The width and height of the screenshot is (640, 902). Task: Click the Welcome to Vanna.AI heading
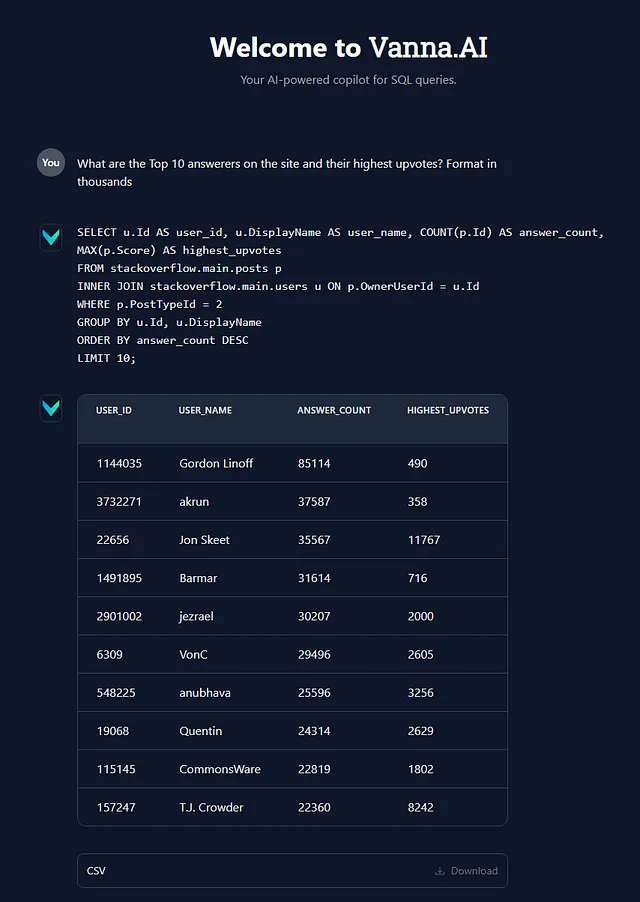click(x=348, y=47)
